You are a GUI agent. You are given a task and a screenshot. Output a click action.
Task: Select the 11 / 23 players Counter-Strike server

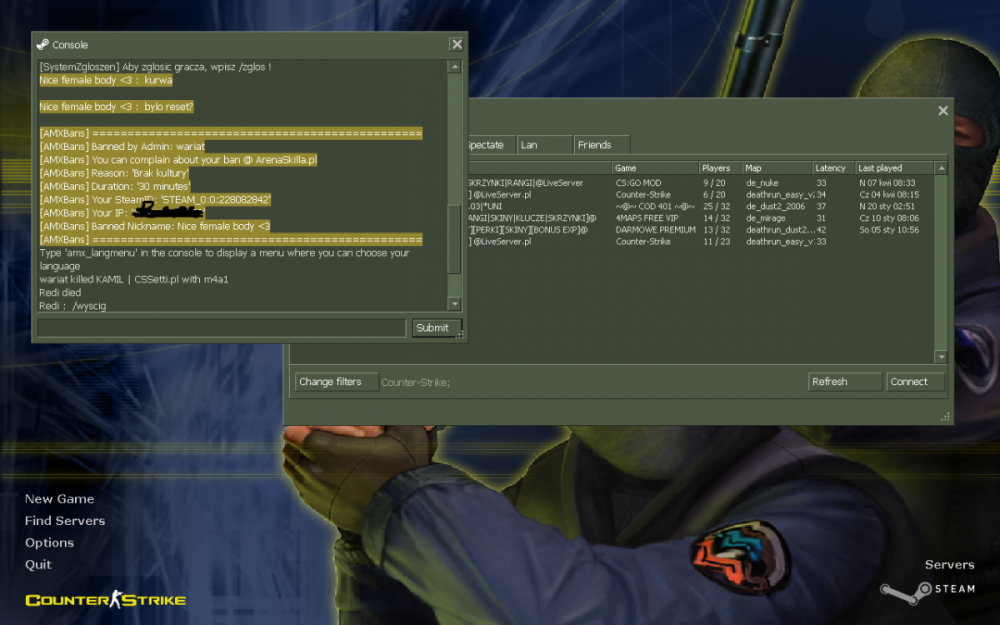(700, 241)
